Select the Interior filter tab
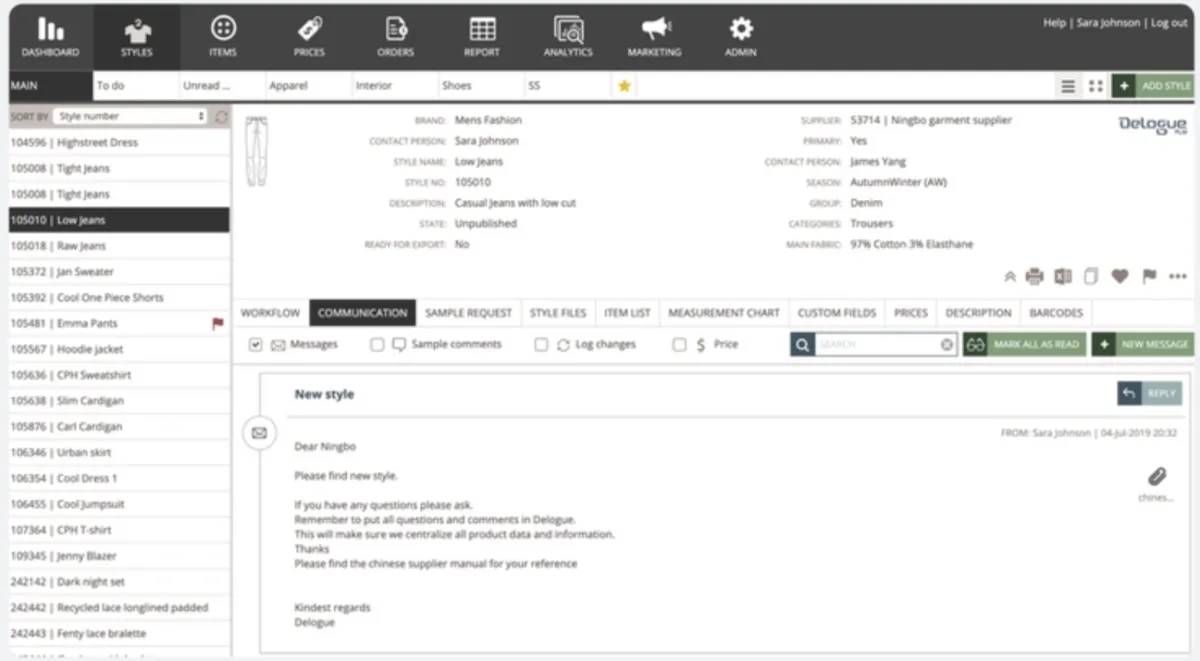This screenshot has height=661, width=1200. click(x=394, y=86)
